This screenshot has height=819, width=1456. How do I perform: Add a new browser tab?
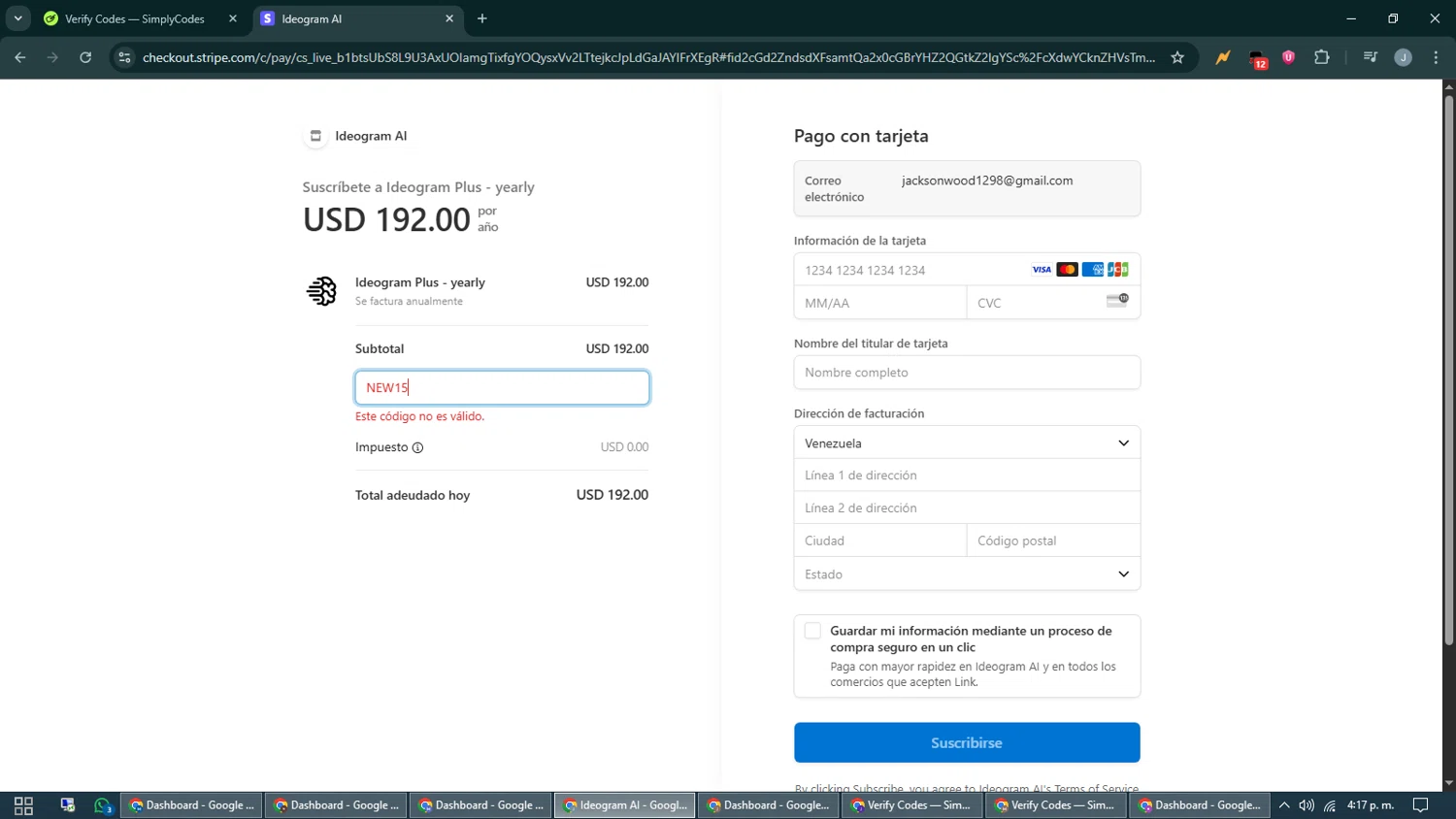(482, 18)
